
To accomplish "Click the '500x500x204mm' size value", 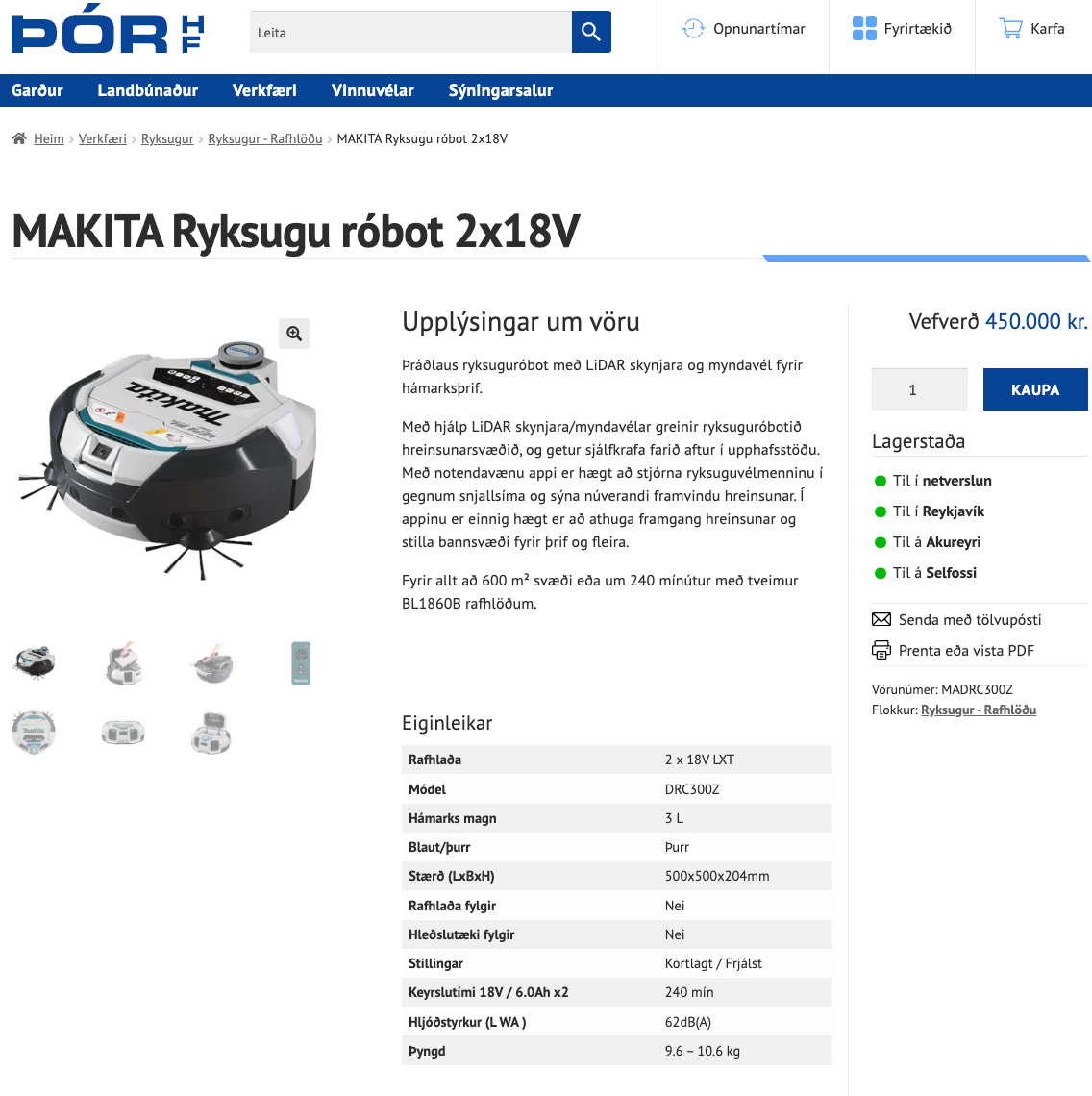I will [x=716, y=876].
